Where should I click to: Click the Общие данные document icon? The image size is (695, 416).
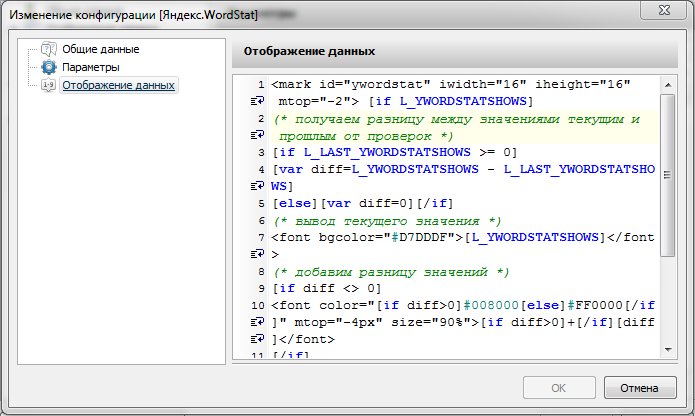click(48, 49)
